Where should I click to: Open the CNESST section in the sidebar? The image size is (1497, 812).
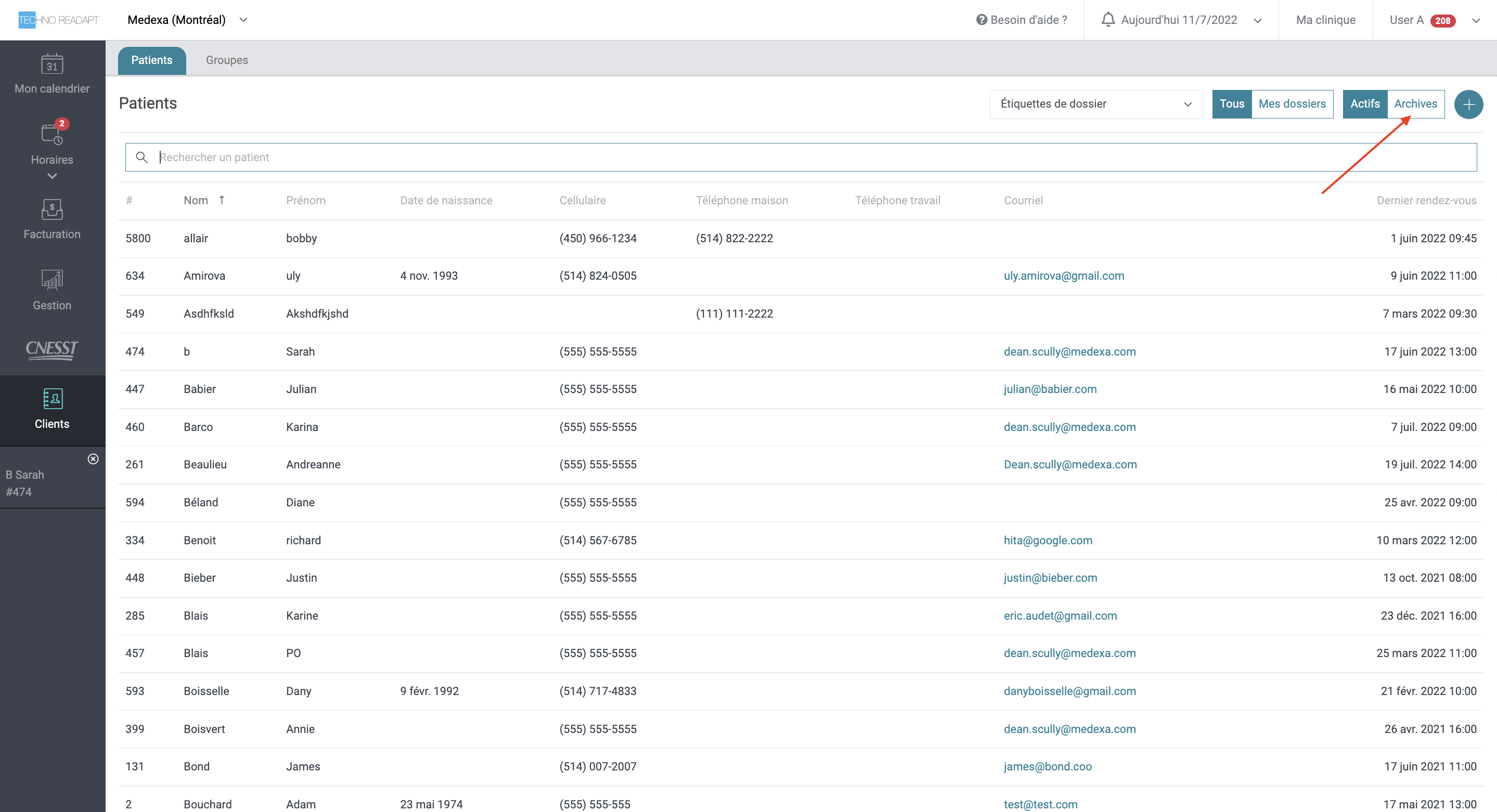coord(51,349)
